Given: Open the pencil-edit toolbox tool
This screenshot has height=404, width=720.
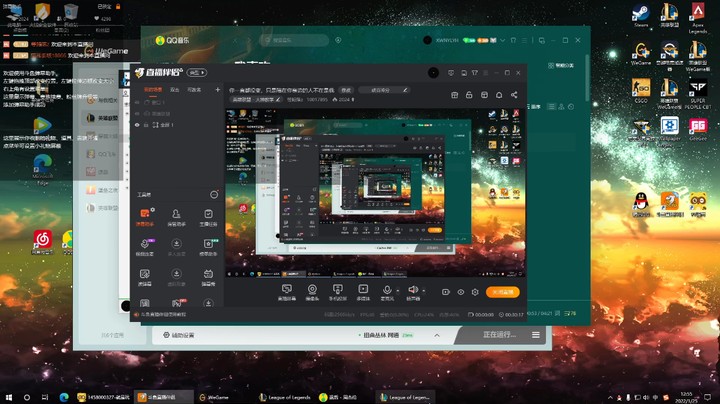Looking at the screenshot, I should pyautogui.click(x=145, y=277).
